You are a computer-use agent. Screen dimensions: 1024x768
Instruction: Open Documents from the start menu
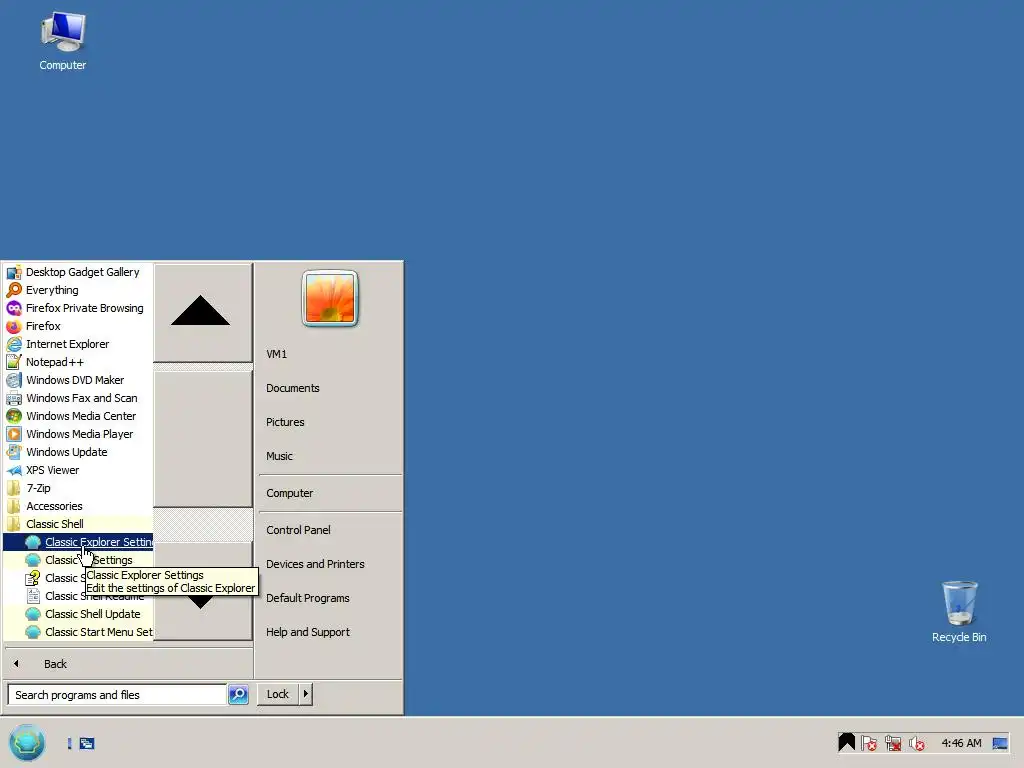(x=330, y=388)
